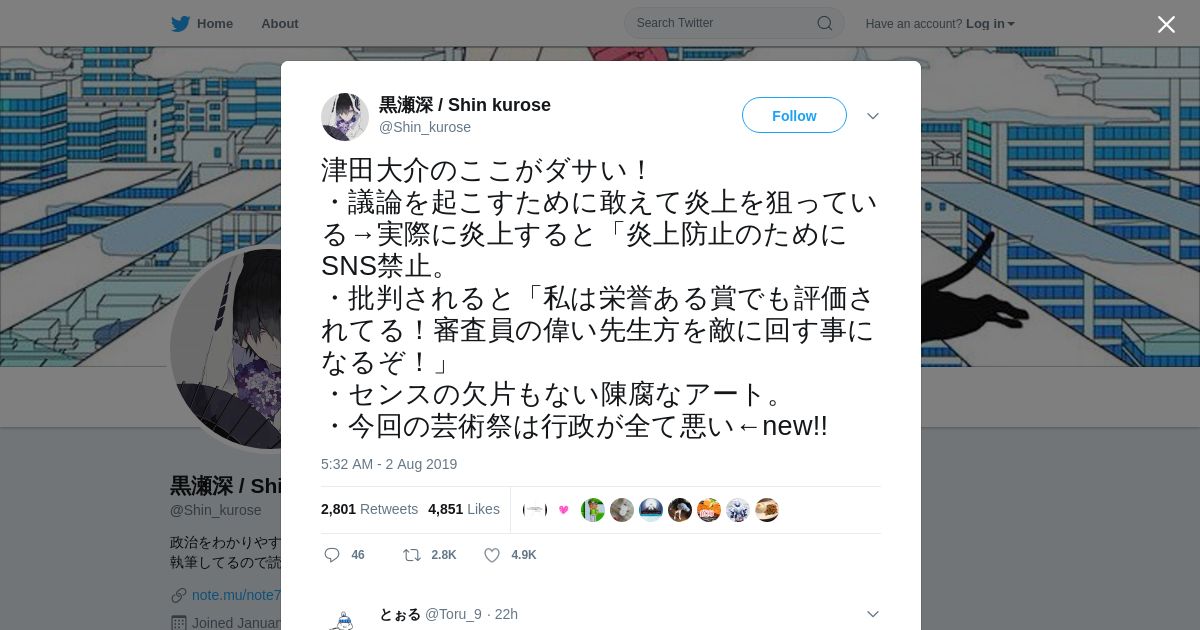Expand the tweet options chevron beside Follow
Image resolution: width=1200 pixels, height=630 pixels.
tap(873, 116)
